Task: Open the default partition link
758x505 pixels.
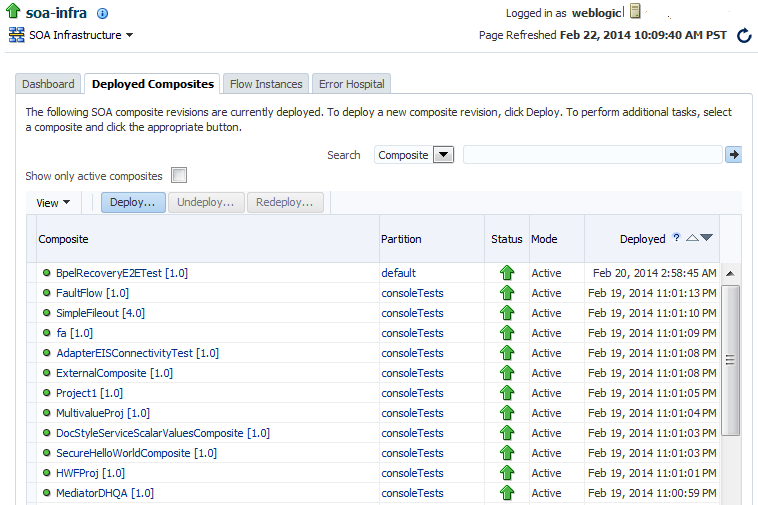Action: coord(398,273)
